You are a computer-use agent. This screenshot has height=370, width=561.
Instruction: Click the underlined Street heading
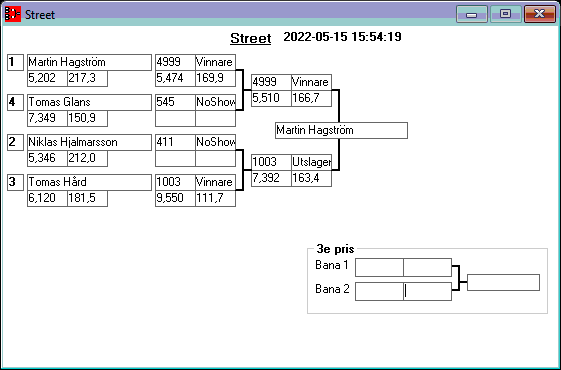pyautogui.click(x=250, y=38)
